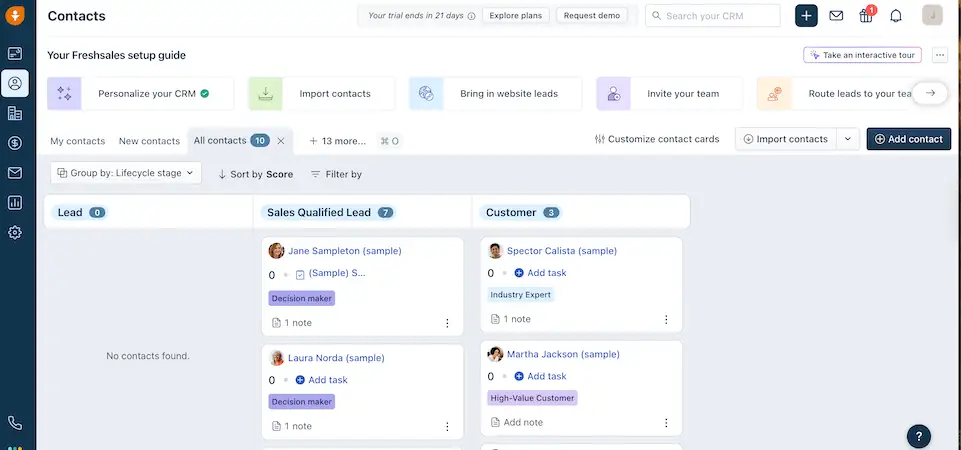Open the Martha Jackson card three-dot menu

coord(666,422)
